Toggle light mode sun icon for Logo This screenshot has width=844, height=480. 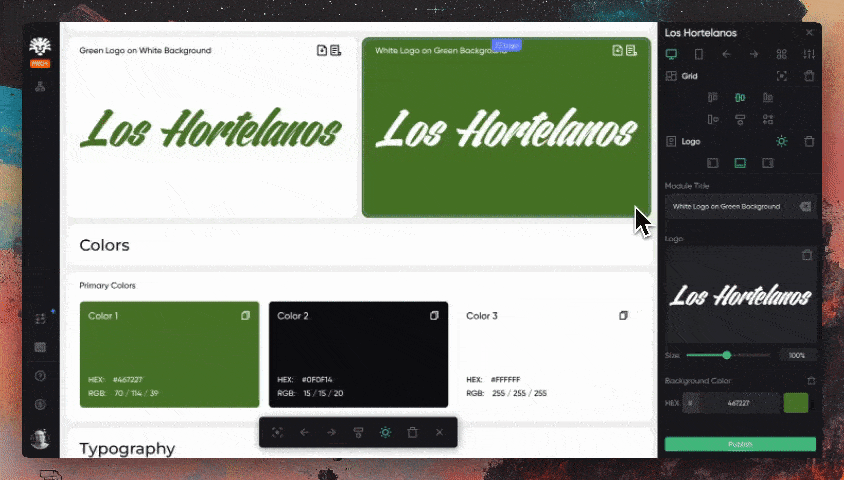[782, 142]
